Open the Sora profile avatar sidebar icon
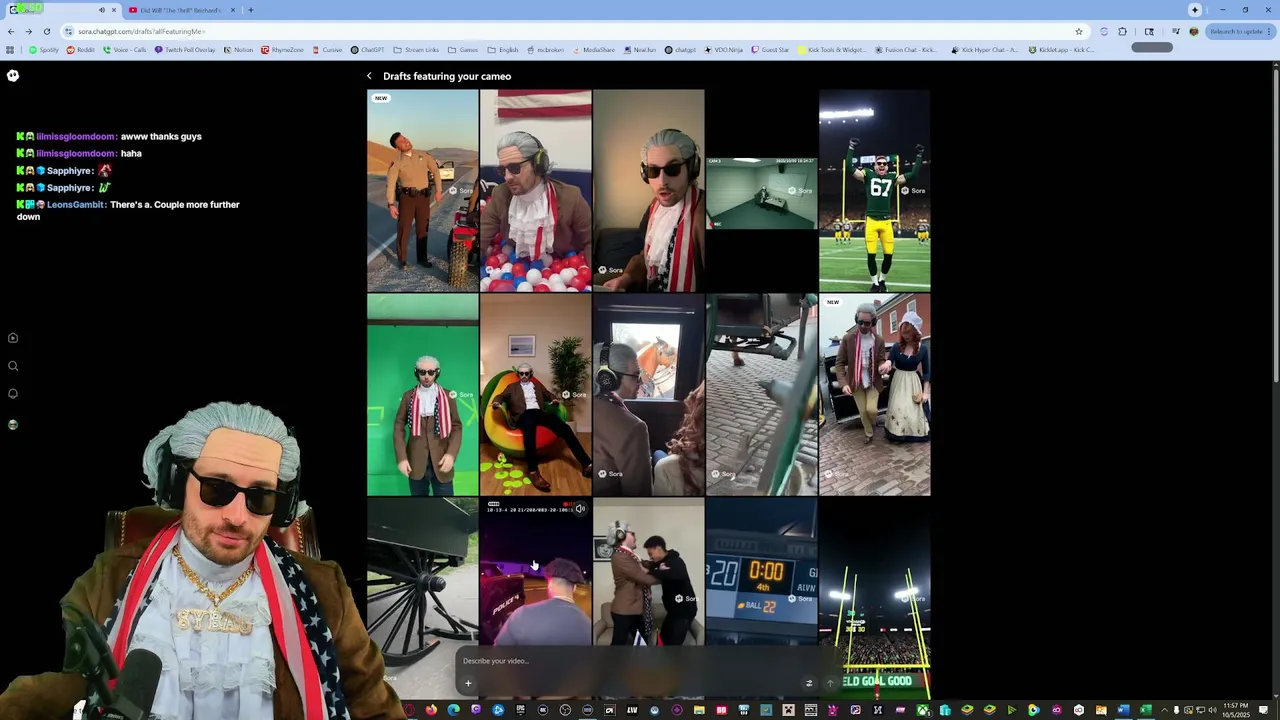This screenshot has width=1280, height=720. [13, 425]
